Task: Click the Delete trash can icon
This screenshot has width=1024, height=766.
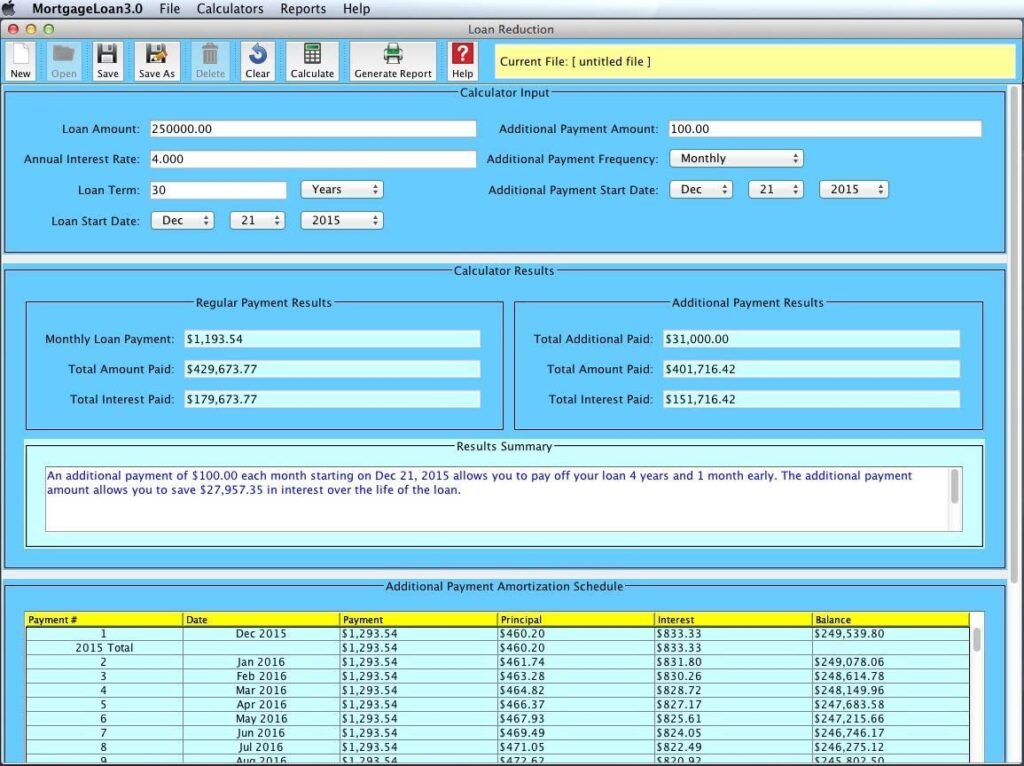Action: [x=210, y=61]
